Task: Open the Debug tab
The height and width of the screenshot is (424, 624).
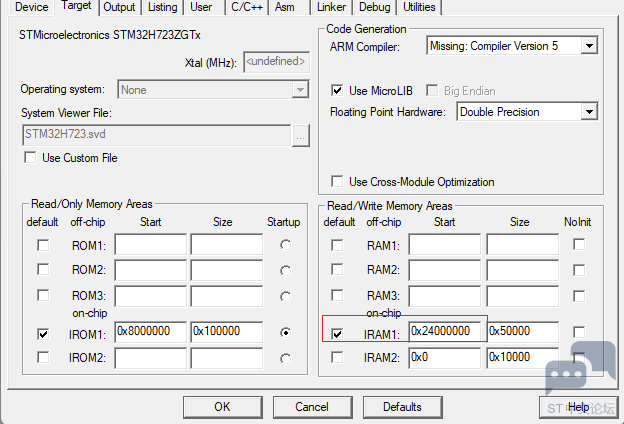Action: [x=374, y=7]
